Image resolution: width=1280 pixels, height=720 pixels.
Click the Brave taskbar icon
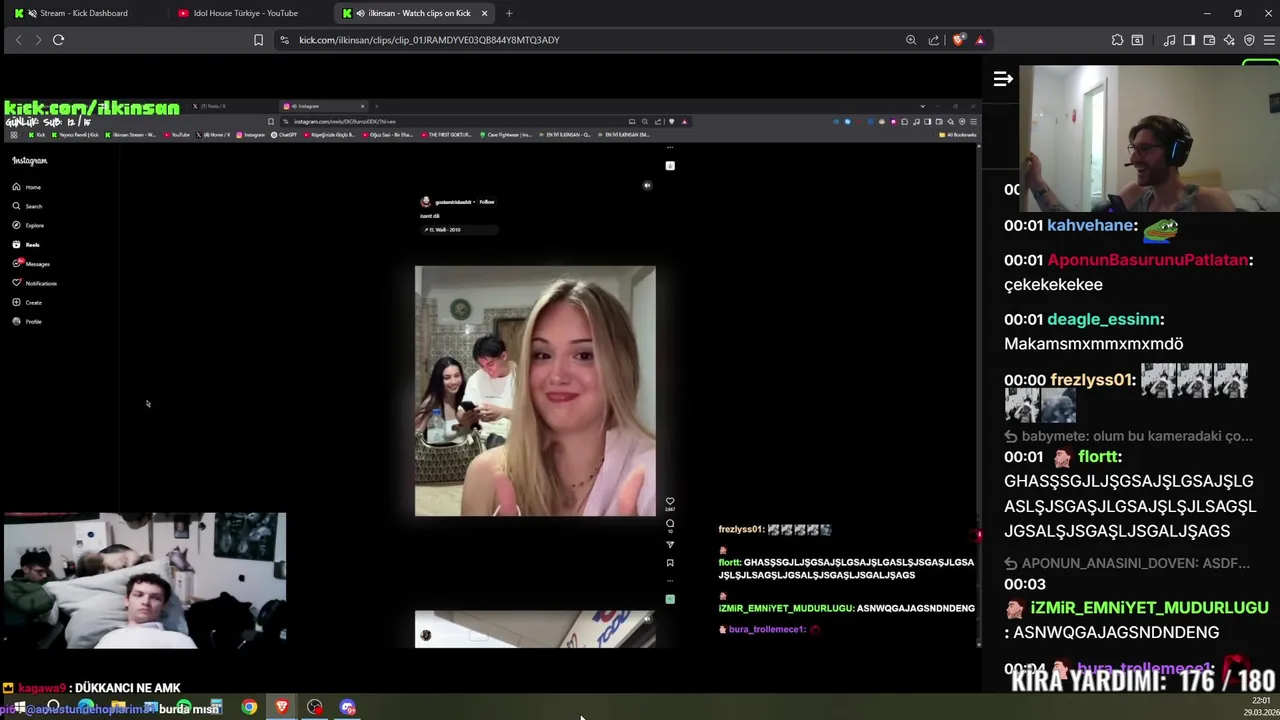coord(282,708)
